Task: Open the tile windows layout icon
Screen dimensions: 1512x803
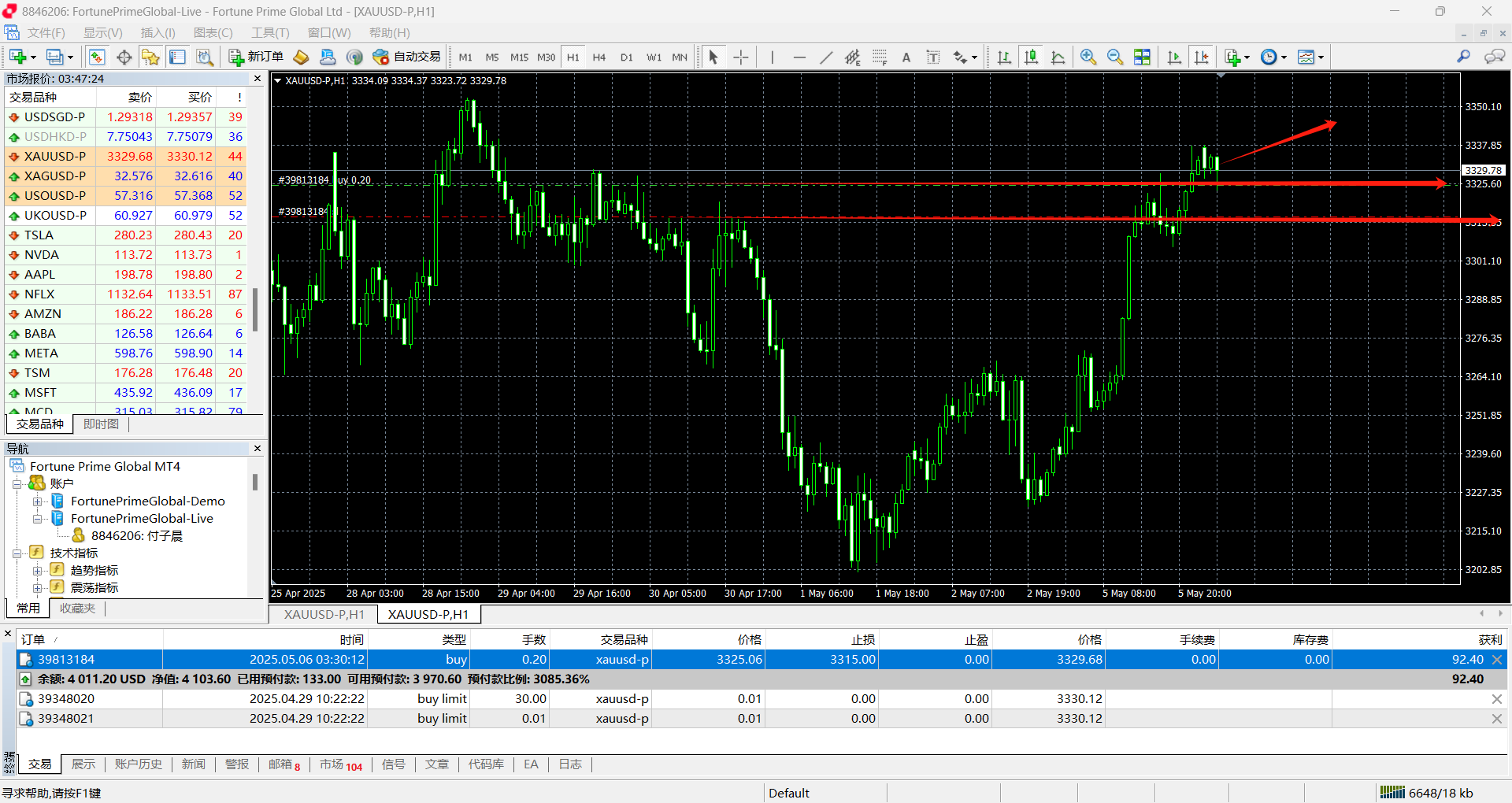Action: click(1142, 57)
